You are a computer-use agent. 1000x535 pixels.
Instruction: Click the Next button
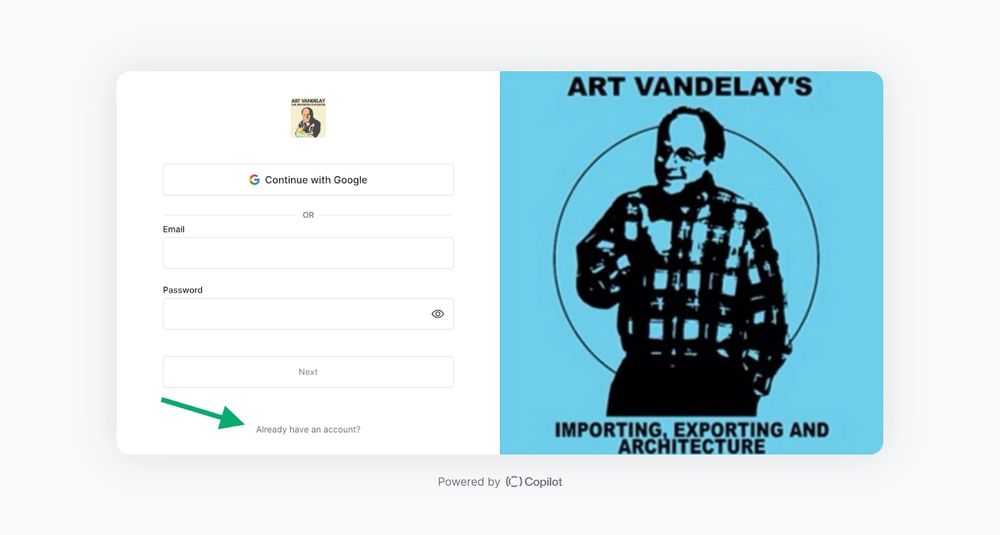(308, 372)
